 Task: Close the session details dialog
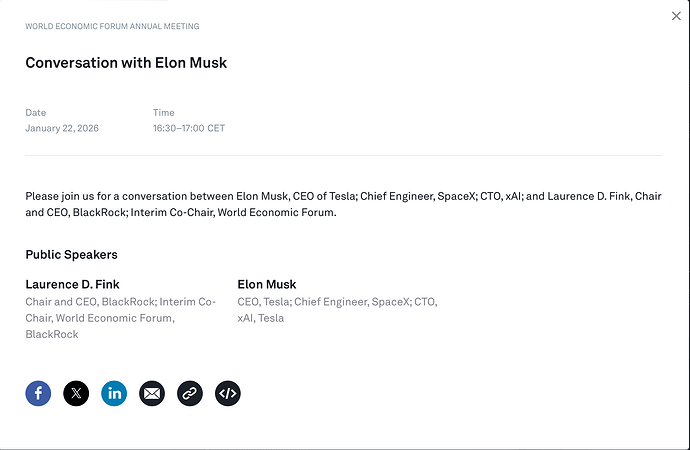[676, 16]
